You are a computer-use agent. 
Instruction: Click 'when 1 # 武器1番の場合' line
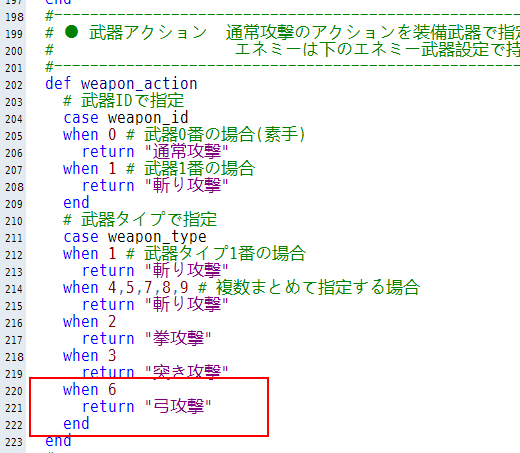159,169
